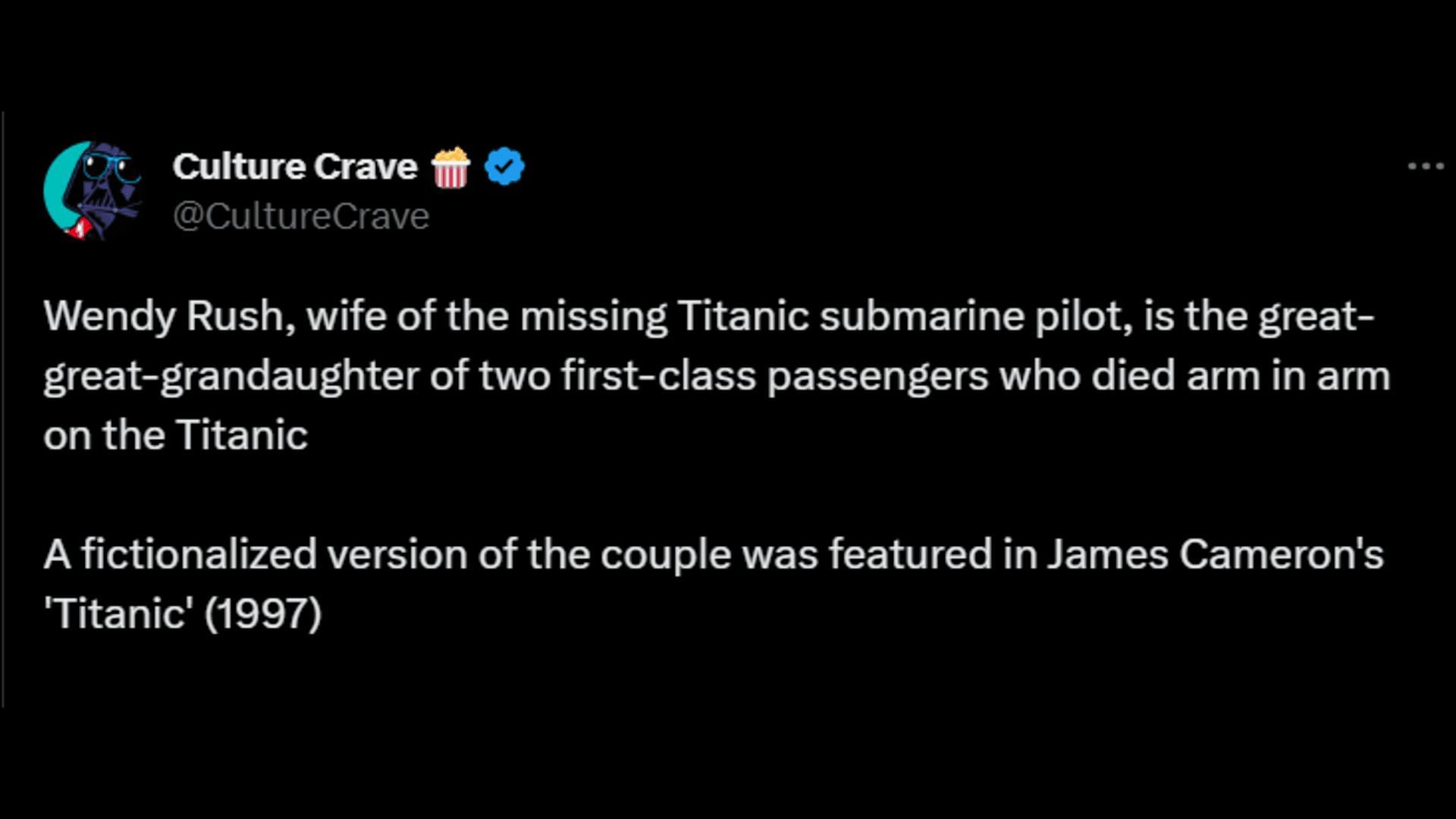Viewport: 1456px width, 819px height.
Task: Click the phrase "arm in arm"
Action: (1288, 376)
